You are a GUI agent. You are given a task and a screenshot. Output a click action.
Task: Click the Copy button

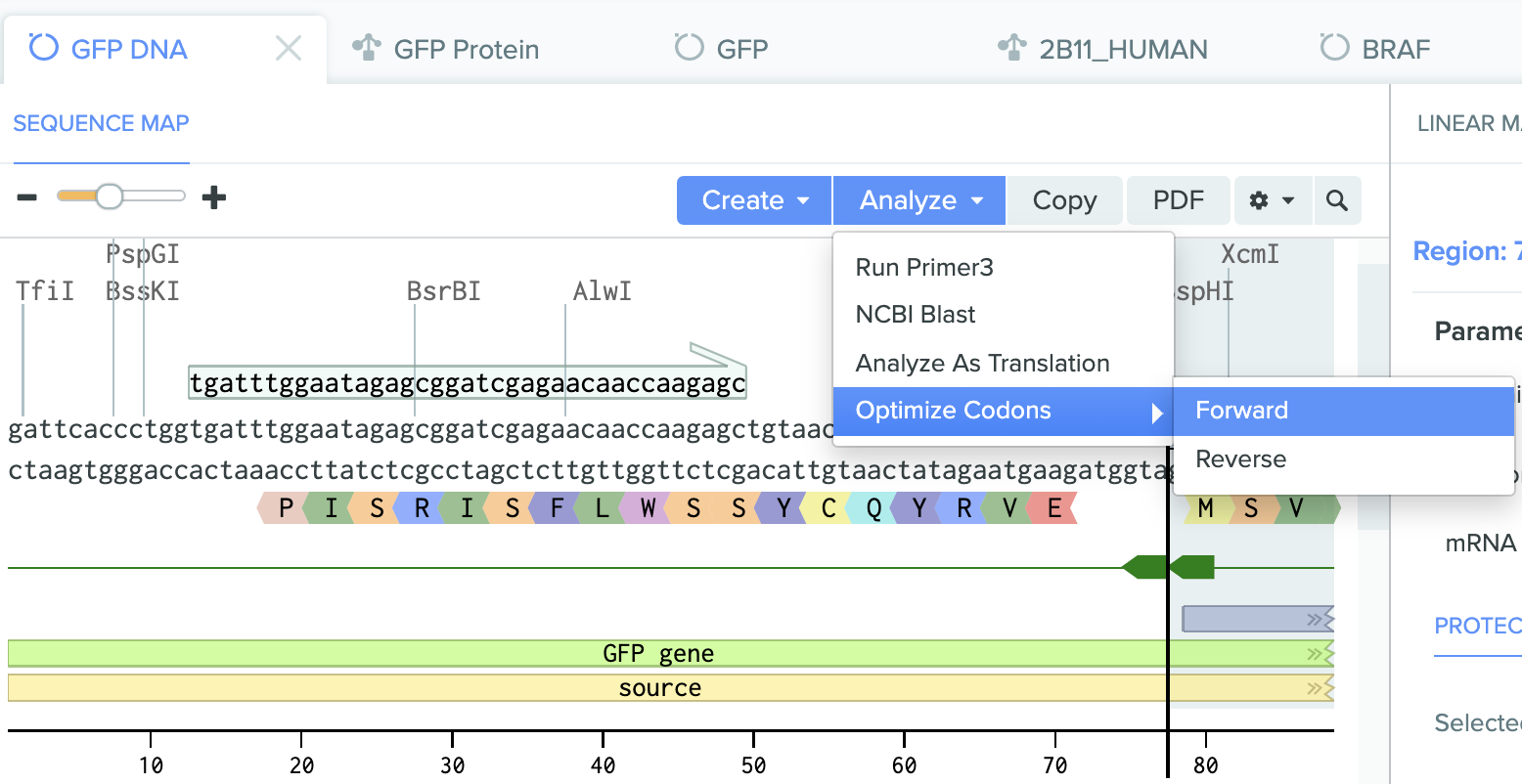[x=1065, y=200]
